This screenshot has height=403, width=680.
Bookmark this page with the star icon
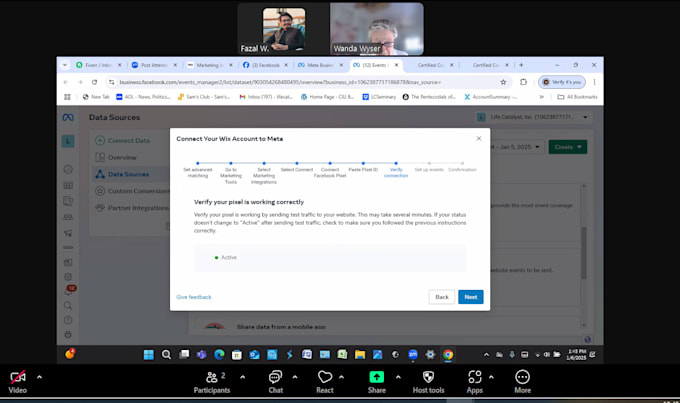(x=503, y=82)
